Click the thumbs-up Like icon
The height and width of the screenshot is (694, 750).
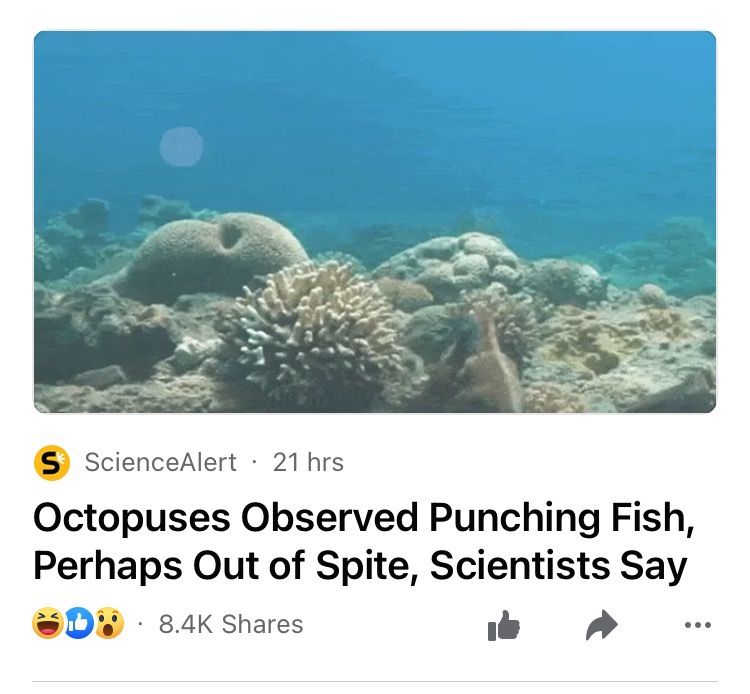tap(503, 625)
